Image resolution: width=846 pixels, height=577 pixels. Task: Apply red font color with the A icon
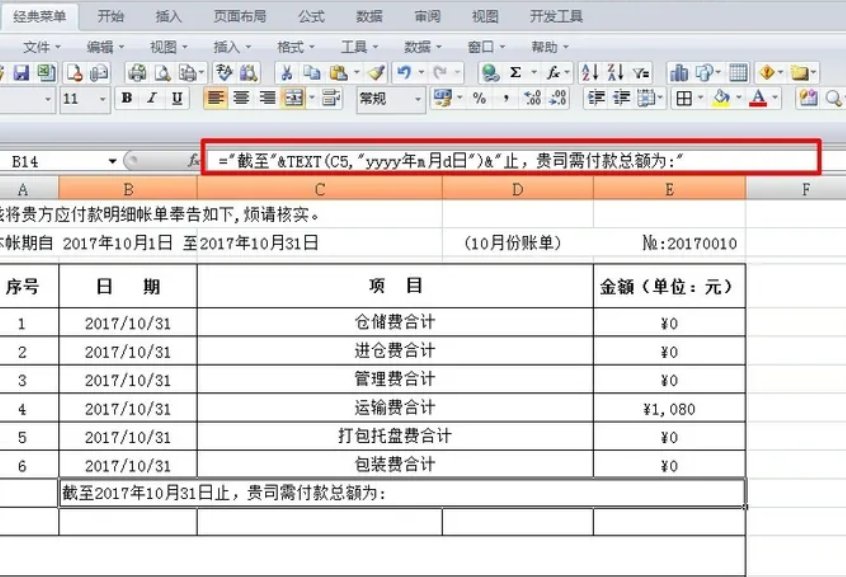(x=758, y=98)
